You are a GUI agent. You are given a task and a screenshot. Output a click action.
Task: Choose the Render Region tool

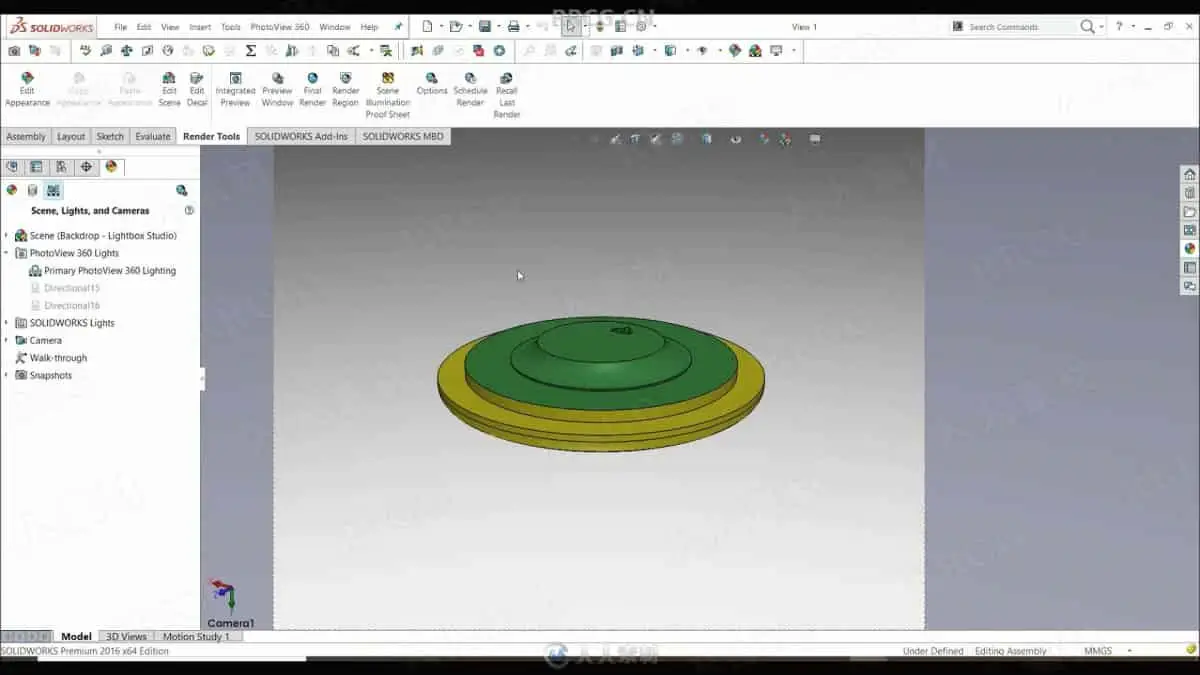click(345, 89)
